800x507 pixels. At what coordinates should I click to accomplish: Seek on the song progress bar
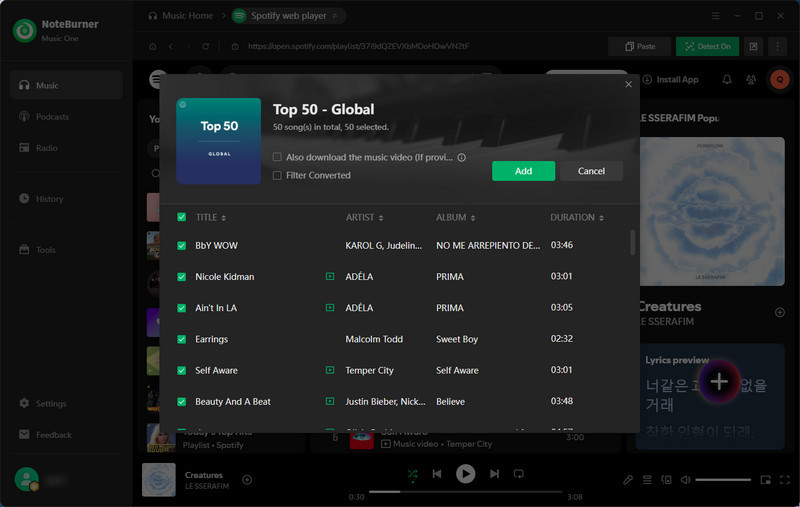pyautogui.click(x=465, y=492)
